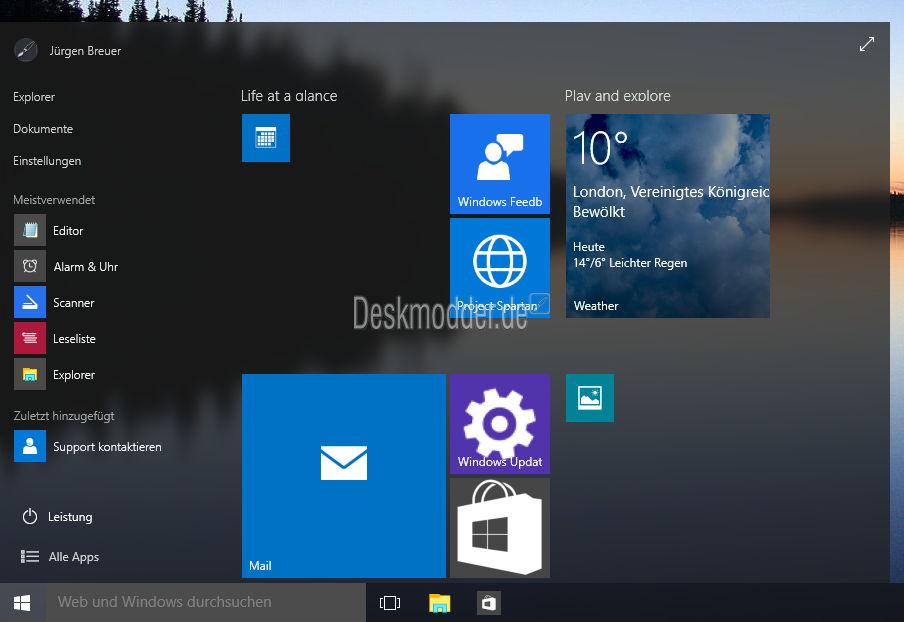Show Alle Apps list
904x622 pixels.
[59, 557]
